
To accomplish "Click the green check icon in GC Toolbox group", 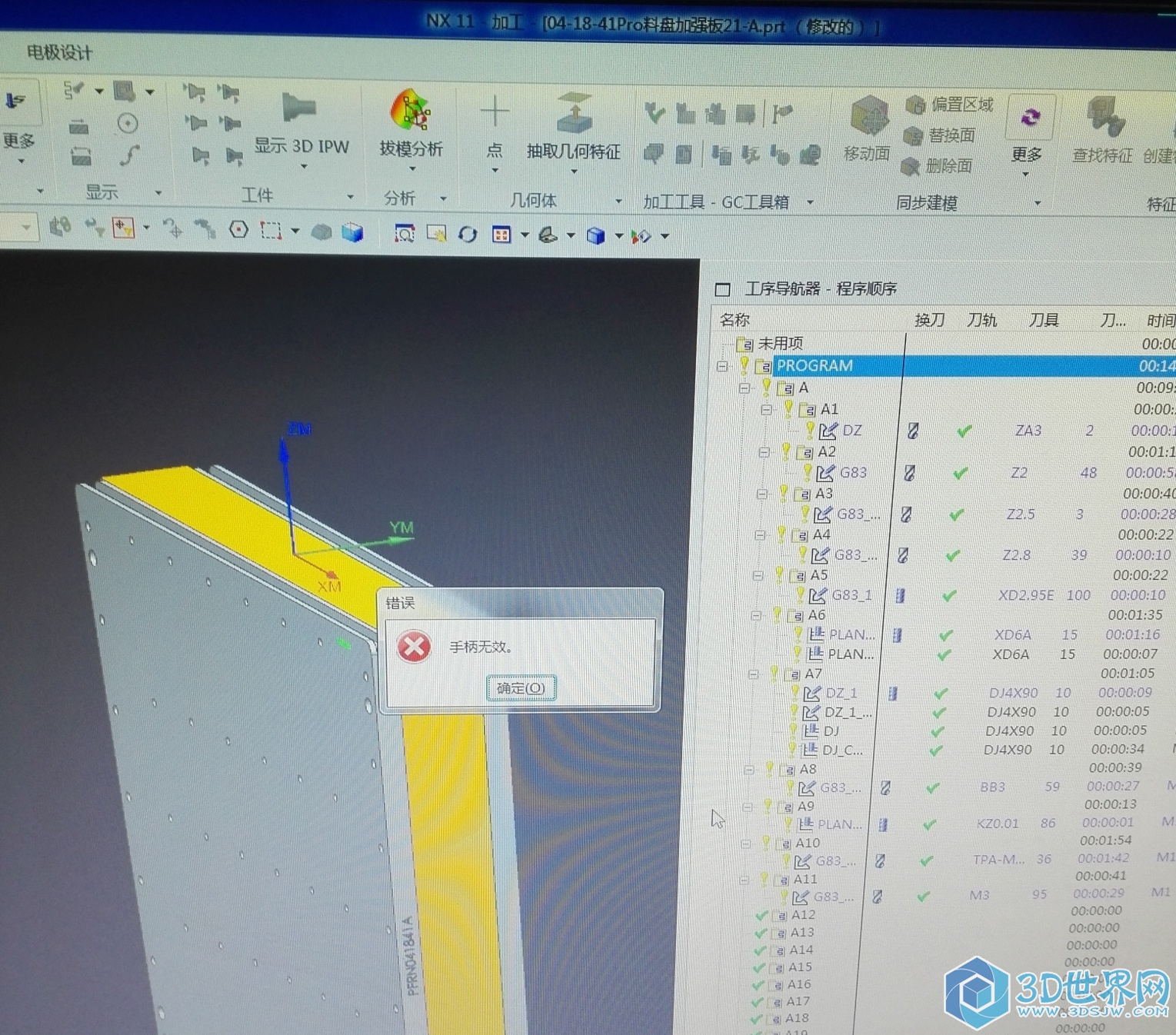I will (x=655, y=114).
